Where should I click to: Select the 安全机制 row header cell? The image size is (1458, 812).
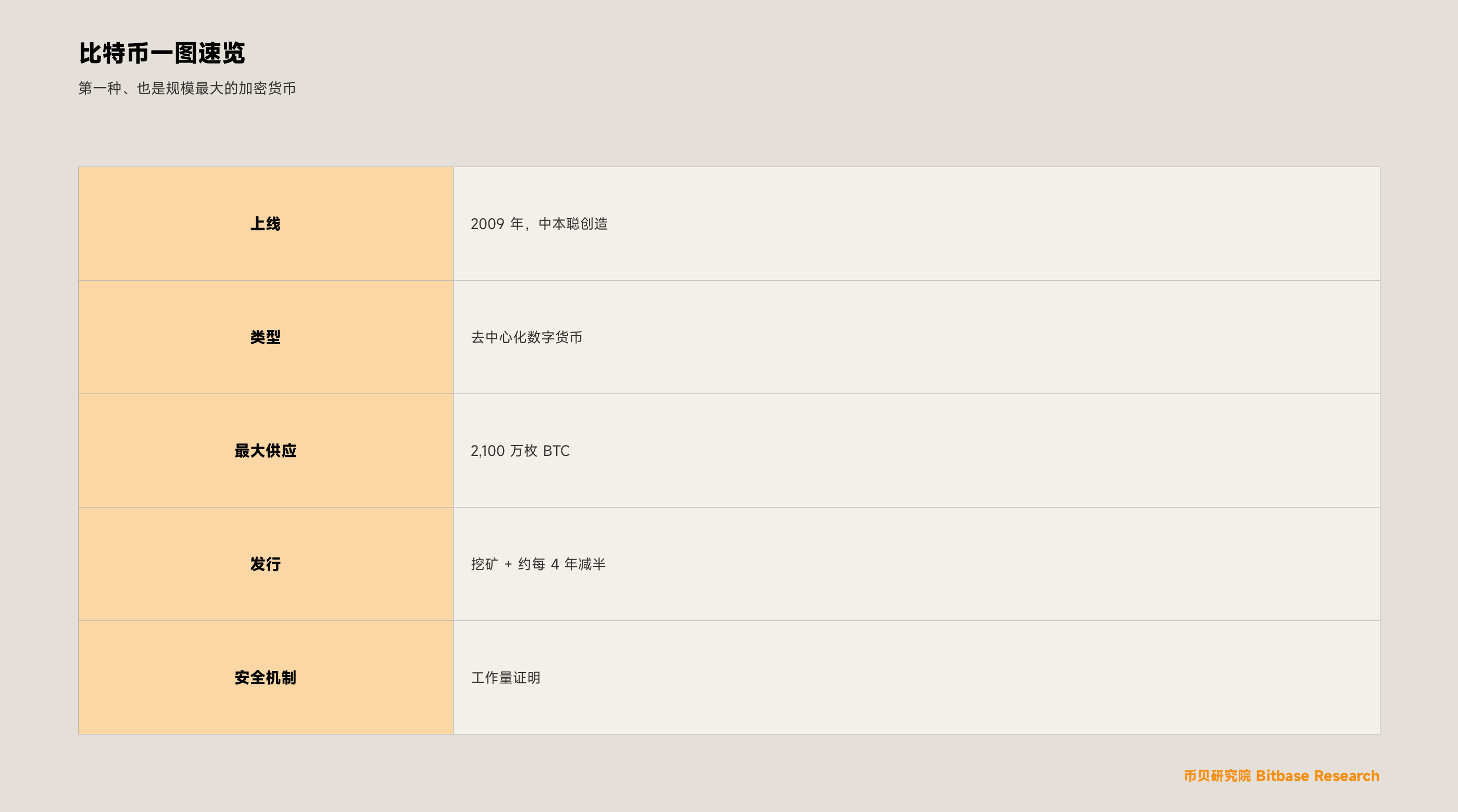pyautogui.click(x=266, y=677)
